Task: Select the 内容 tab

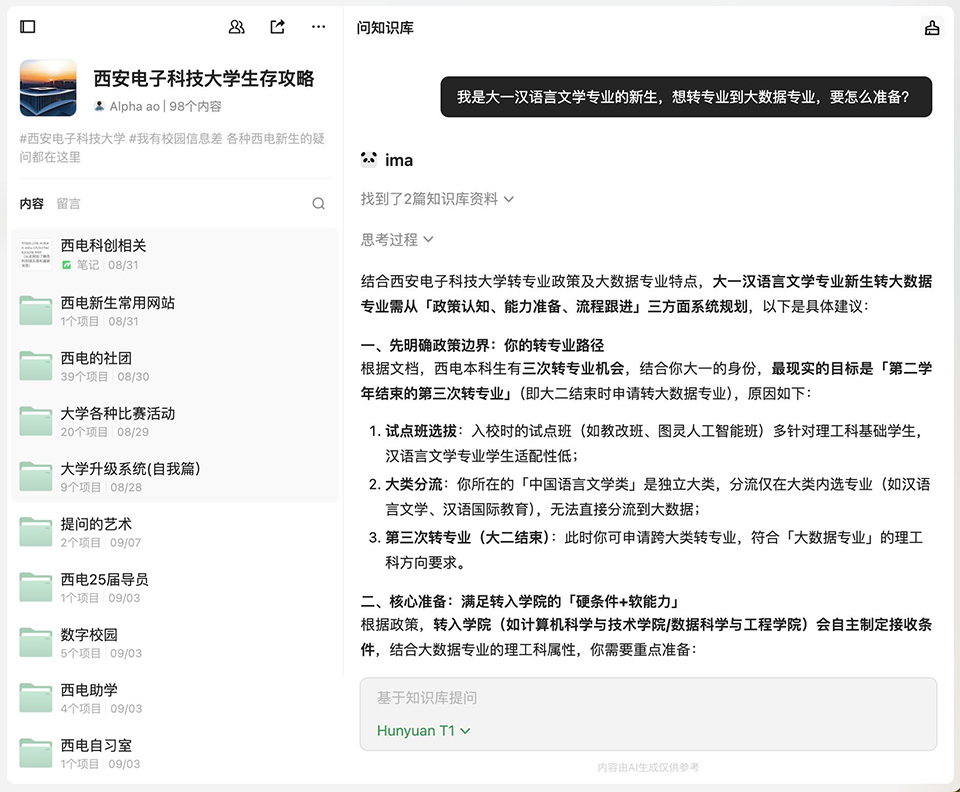Action: click(32, 204)
